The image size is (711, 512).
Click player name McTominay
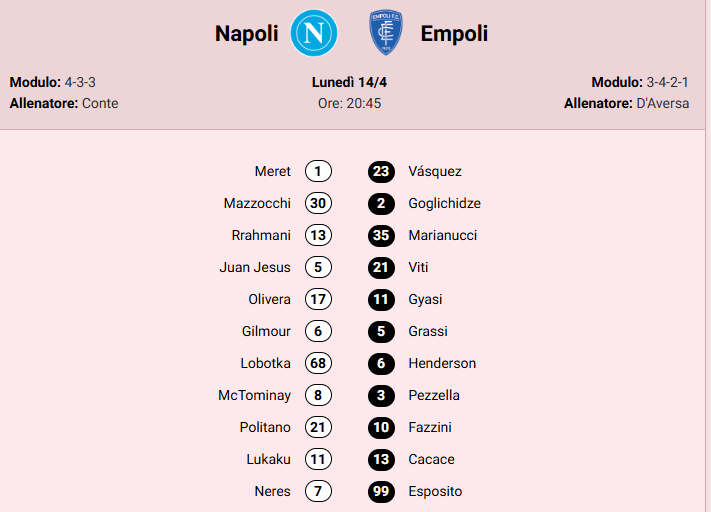[x=254, y=395]
